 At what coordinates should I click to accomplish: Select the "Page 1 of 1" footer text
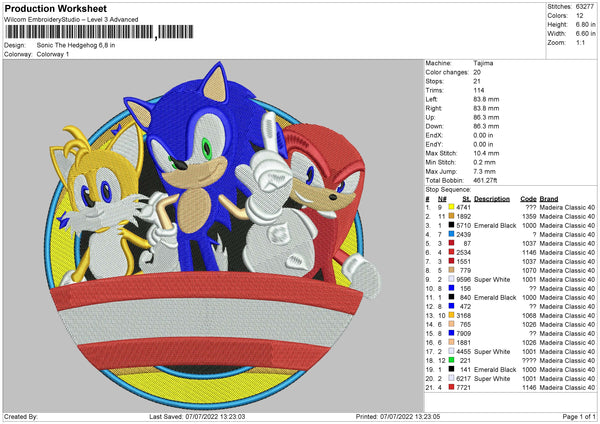click(x=579, y=416)
